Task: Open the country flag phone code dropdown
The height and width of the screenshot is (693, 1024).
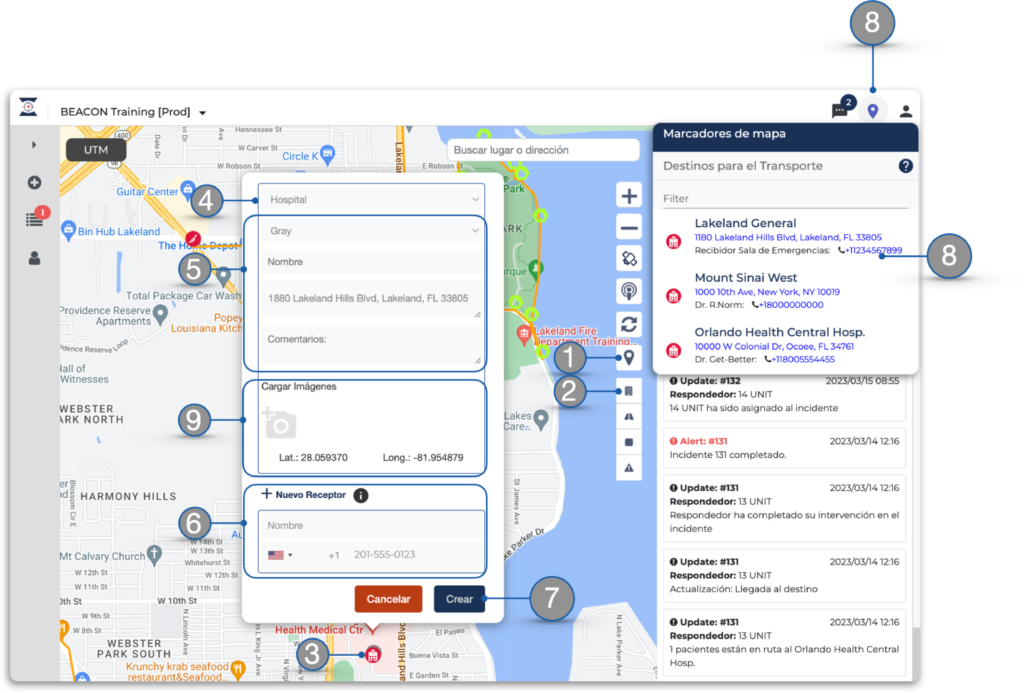Action: tap(280, 555)
